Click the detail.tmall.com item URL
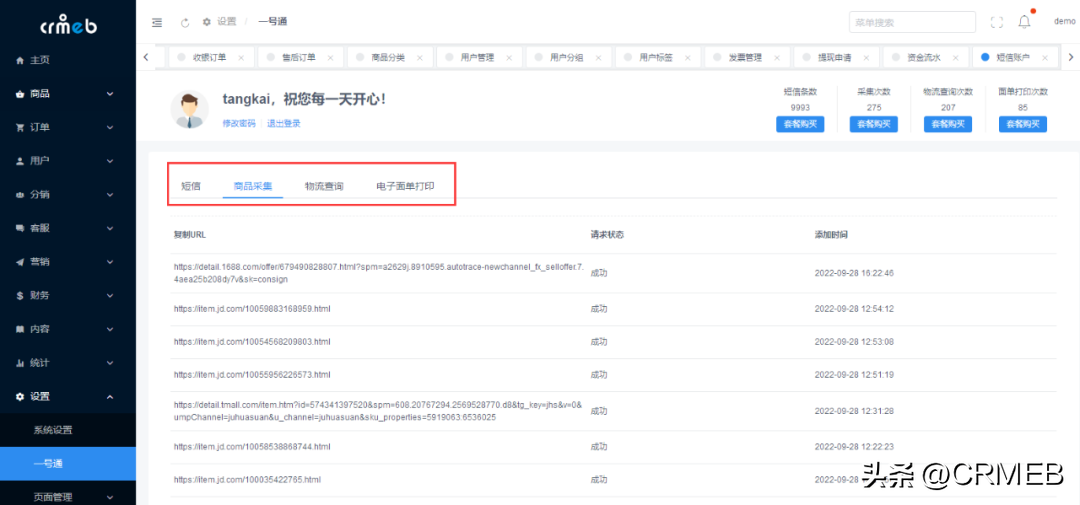The height and width of the screenshot is (505, 1080). tap(378, 411)
